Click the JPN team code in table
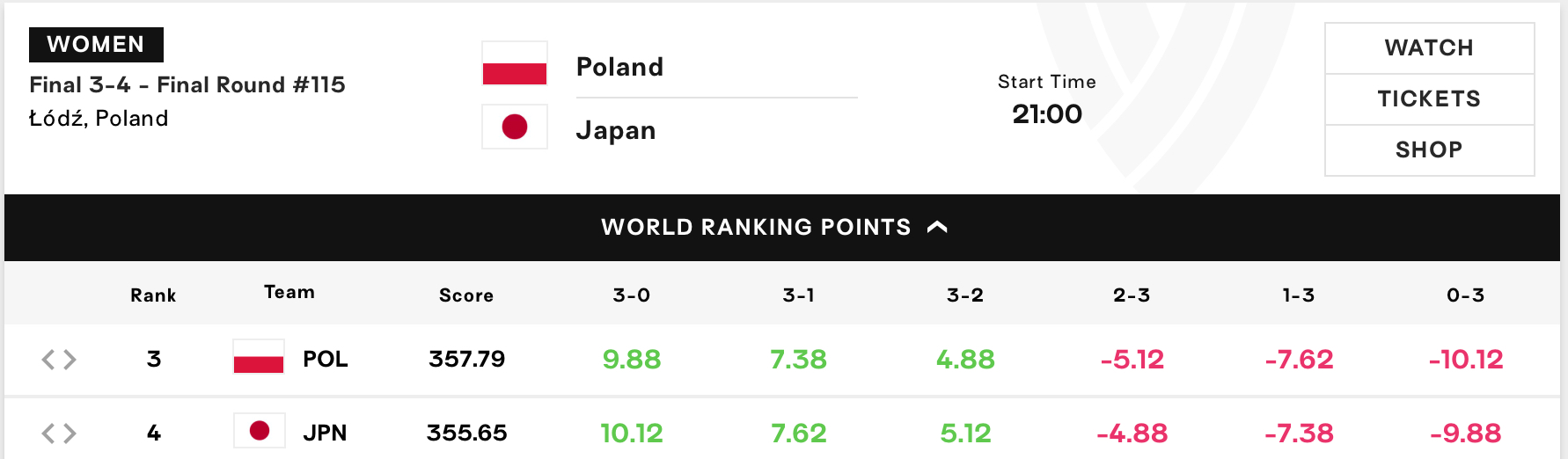 325,433
